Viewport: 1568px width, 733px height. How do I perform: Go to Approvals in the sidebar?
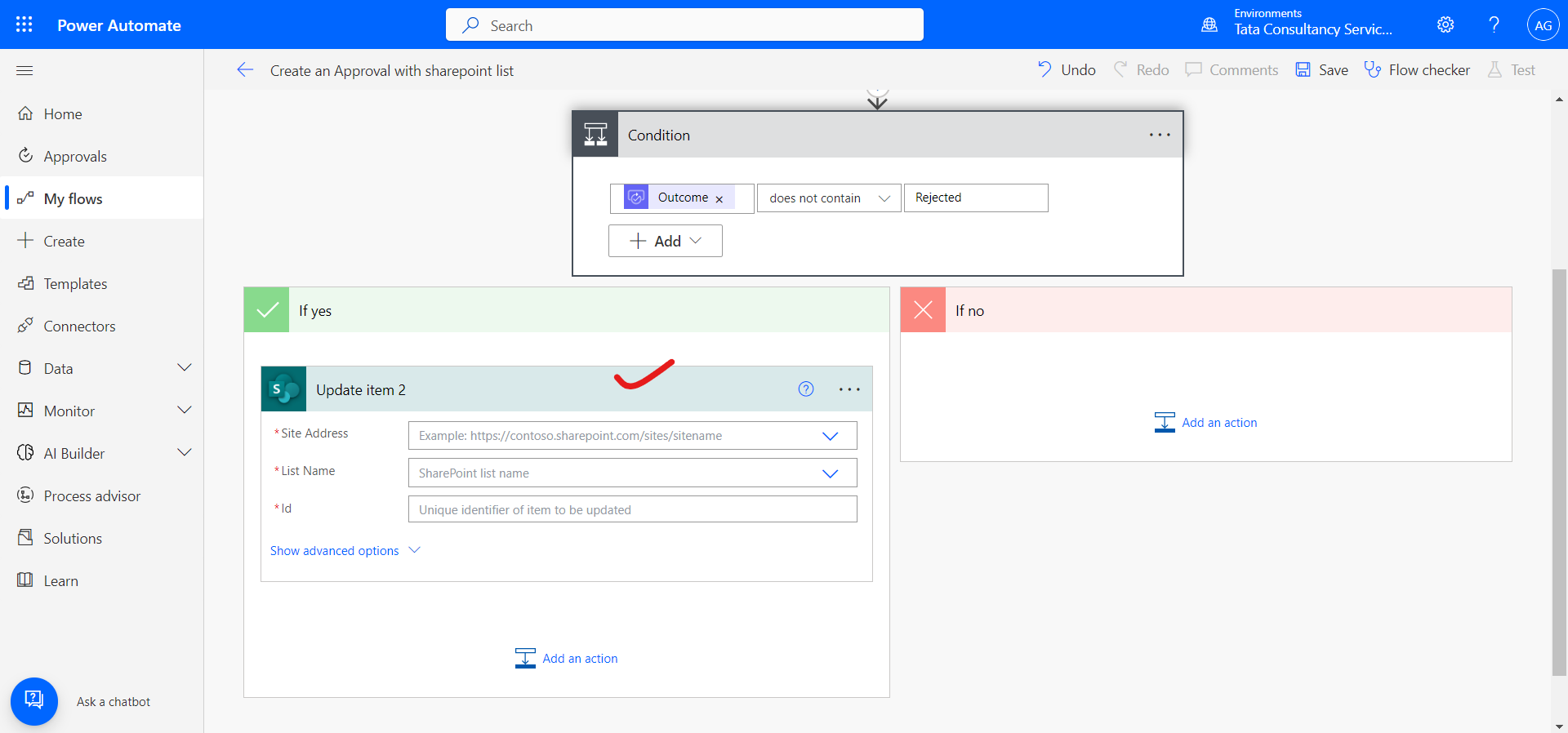click(x=75, y=157)
